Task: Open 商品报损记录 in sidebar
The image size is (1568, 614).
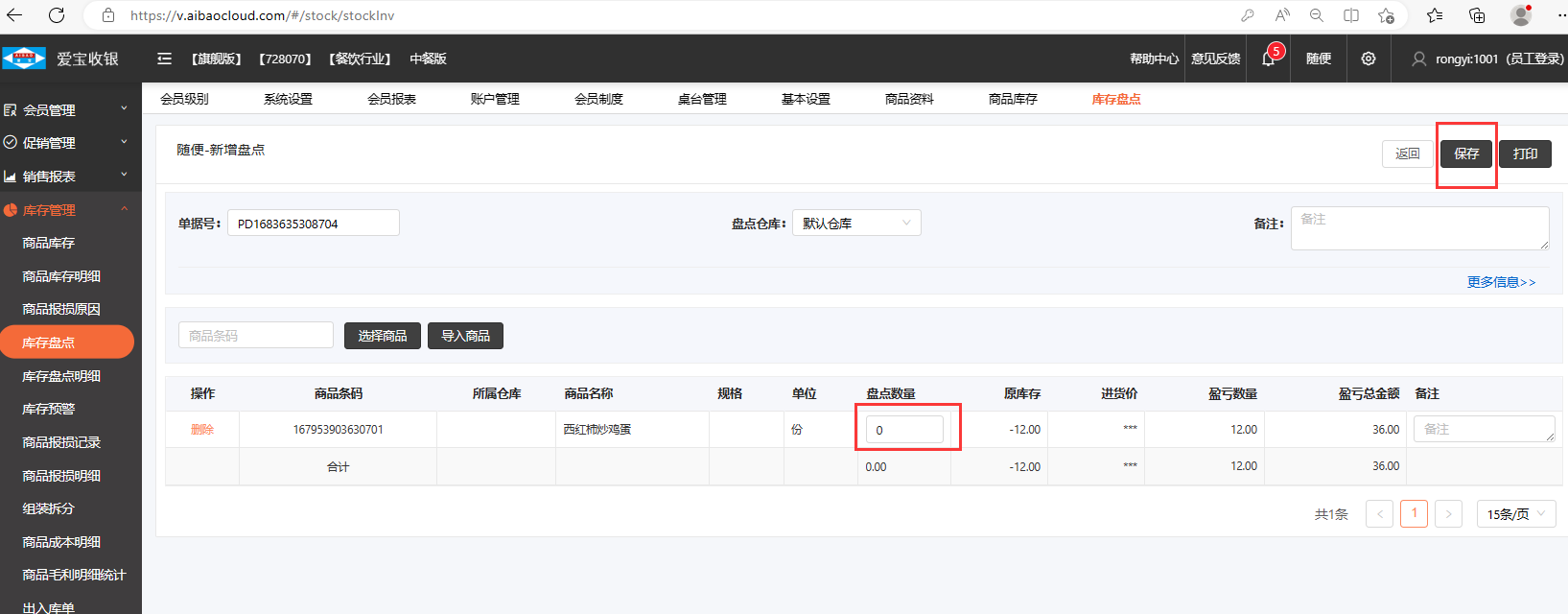Action: pyautogui.click(x=61, y=442)
